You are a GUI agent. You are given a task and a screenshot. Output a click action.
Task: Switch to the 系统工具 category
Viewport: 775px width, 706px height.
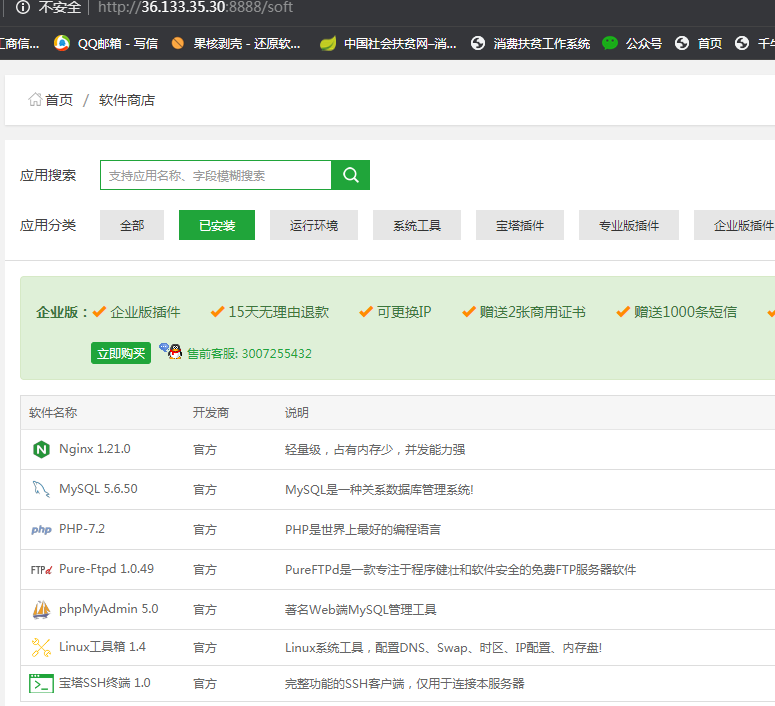click(x=417, y=225)
